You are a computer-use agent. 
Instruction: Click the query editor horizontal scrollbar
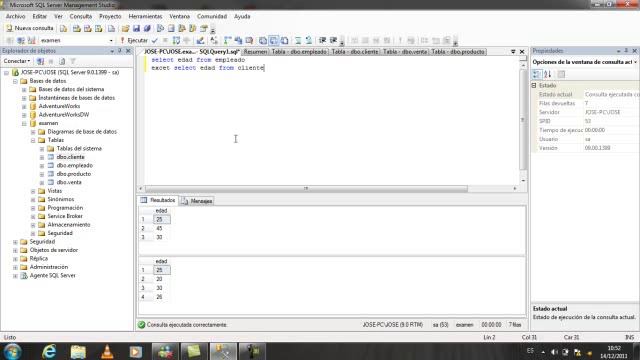pyautogui.click(x=306, y=189)
